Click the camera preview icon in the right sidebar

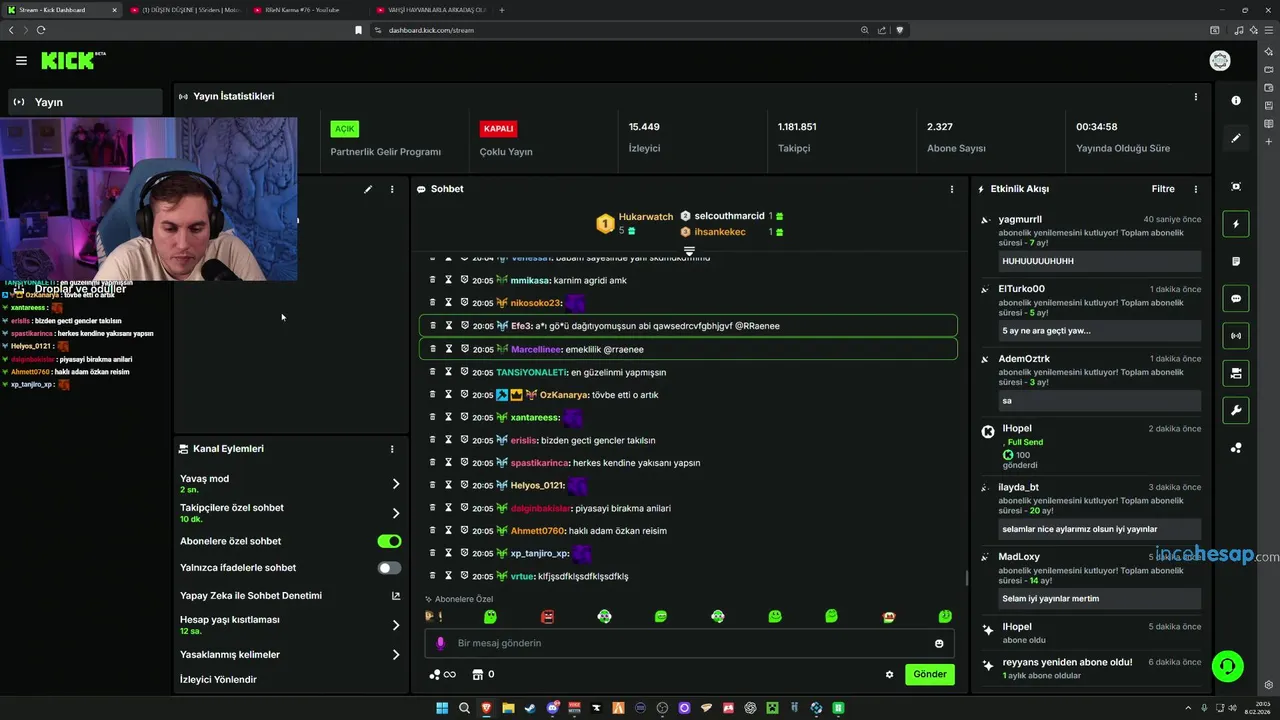(x=1236, y=373)
